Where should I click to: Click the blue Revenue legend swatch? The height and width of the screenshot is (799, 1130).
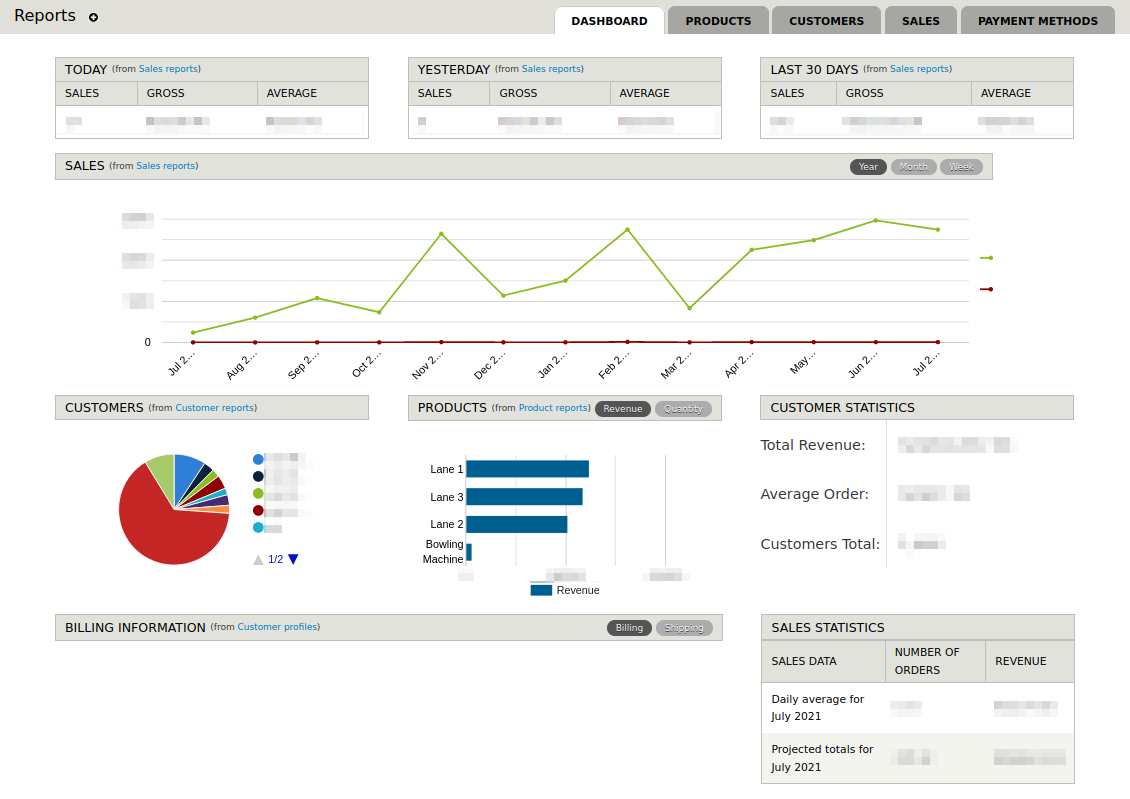pyautogui.click(x=541, y=590)
